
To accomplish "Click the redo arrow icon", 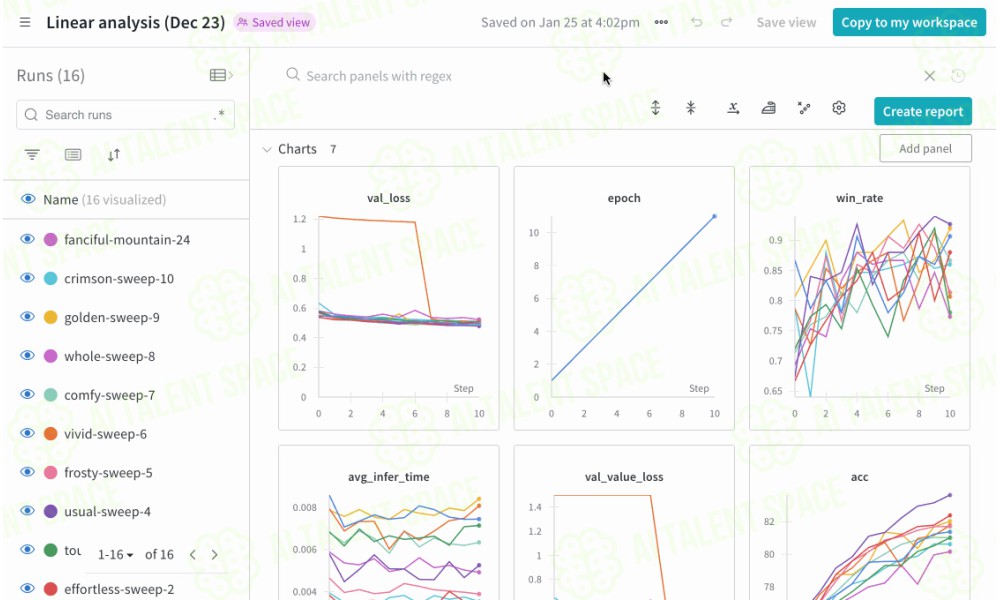I will (726, 22).
